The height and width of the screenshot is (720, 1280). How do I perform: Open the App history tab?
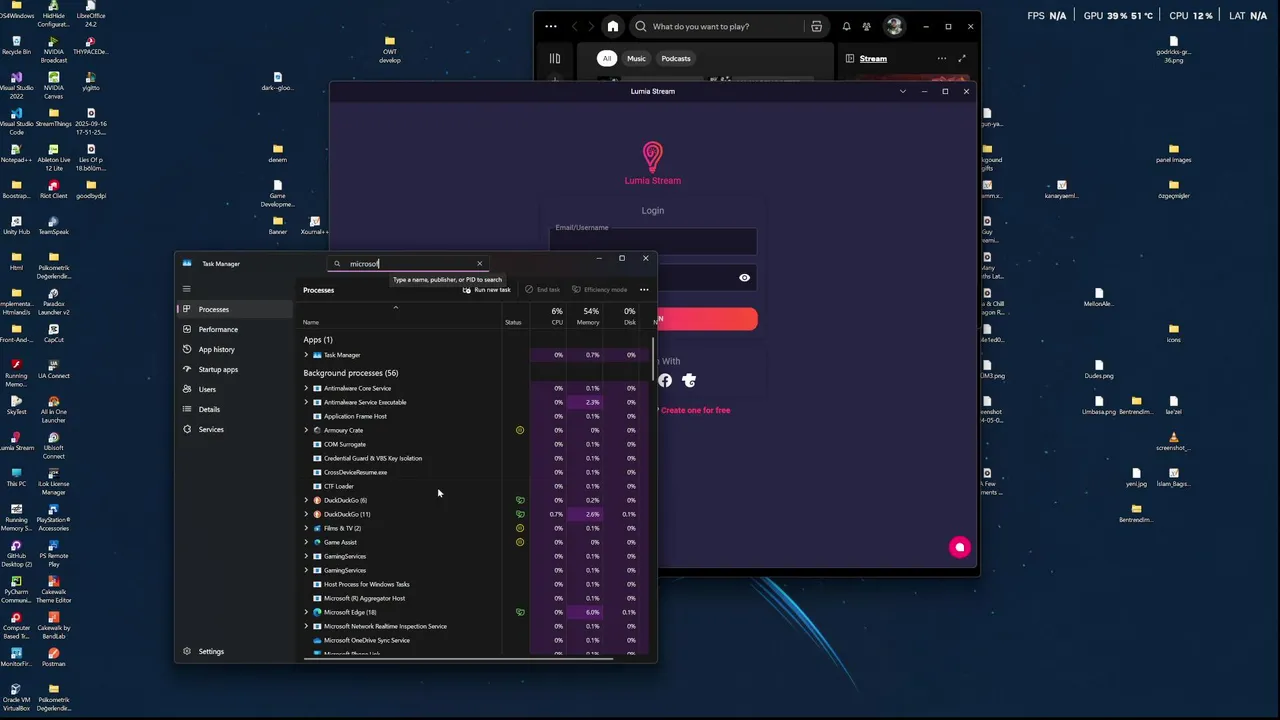(x=235, y=349)
